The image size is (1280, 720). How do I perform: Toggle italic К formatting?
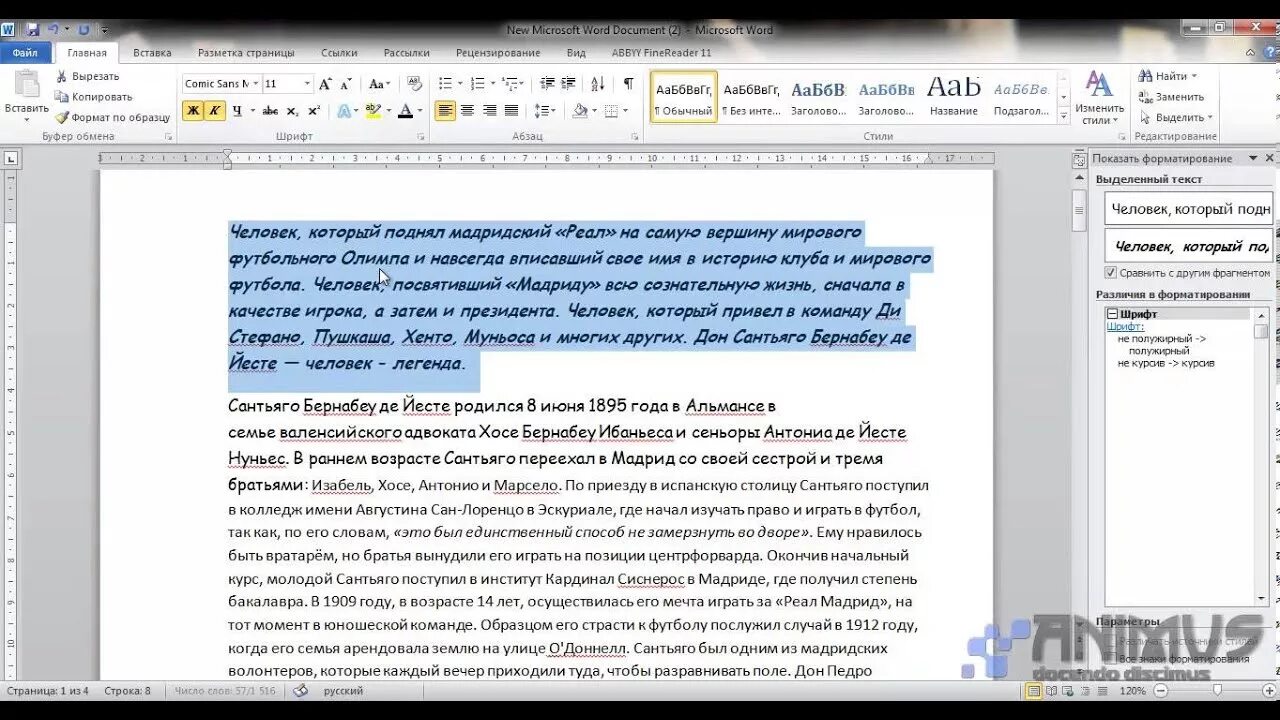click(214, 111)
